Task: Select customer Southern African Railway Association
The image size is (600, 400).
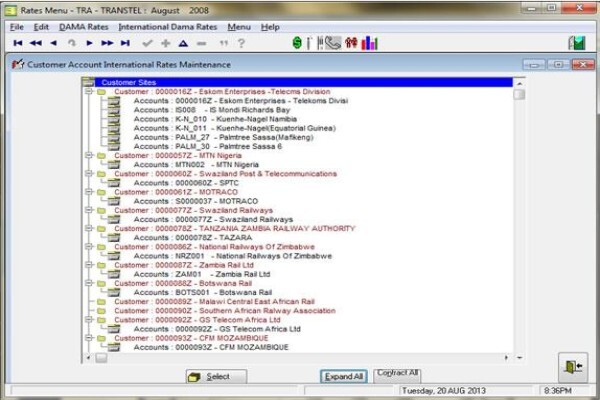Action: tap(225, 311)
